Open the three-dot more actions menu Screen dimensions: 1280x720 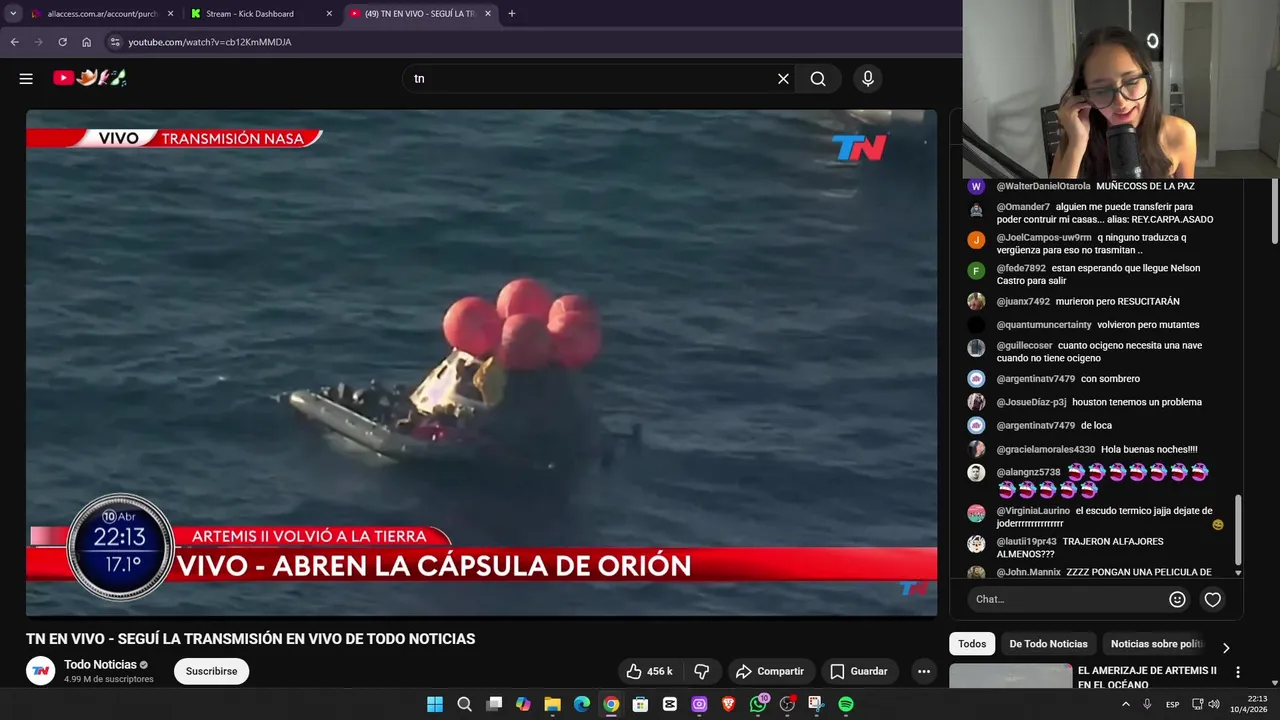pos(924,671)
